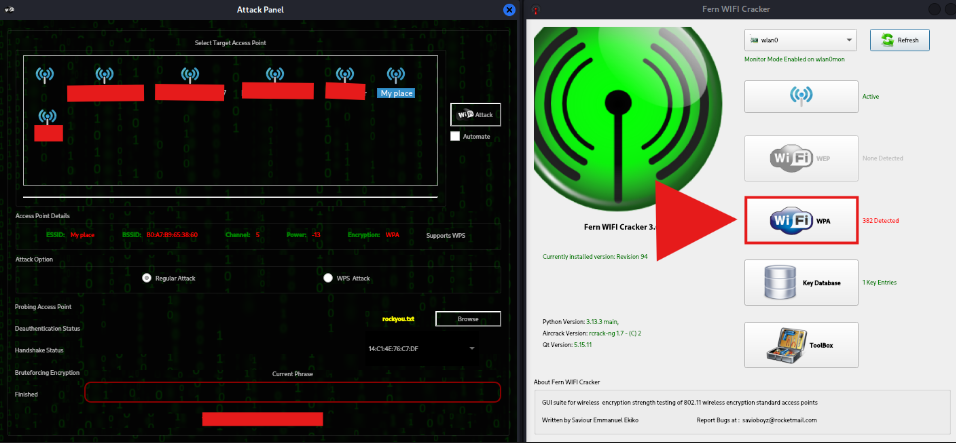Screen dimensions: 956x443
Task: Click the Active scan status text
Action: 870,96
